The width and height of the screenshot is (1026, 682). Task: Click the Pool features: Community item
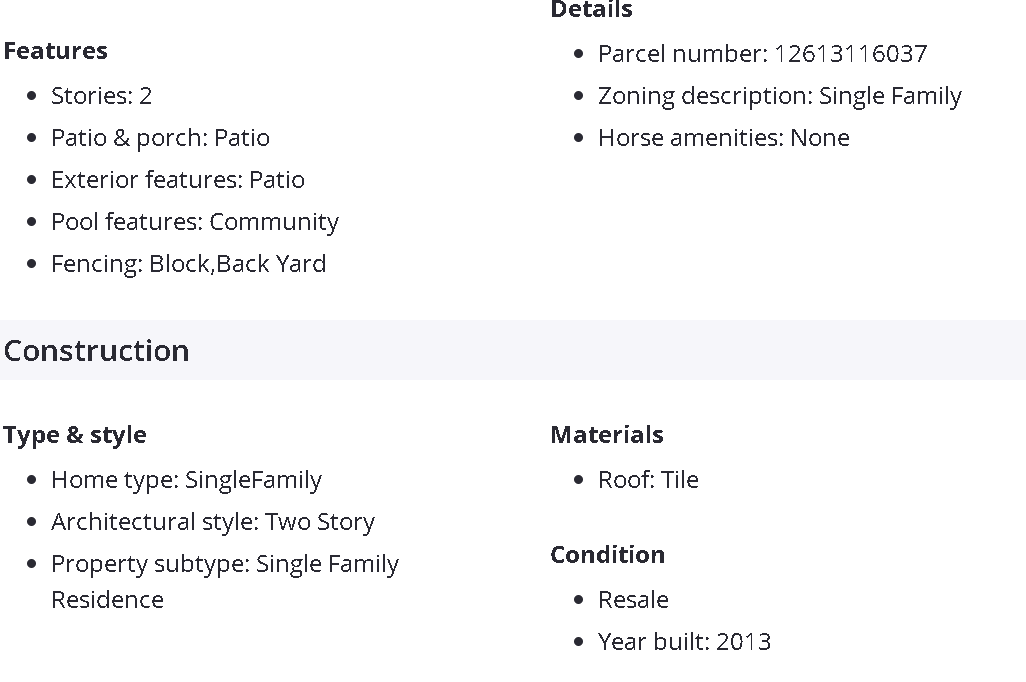point(195,222)
